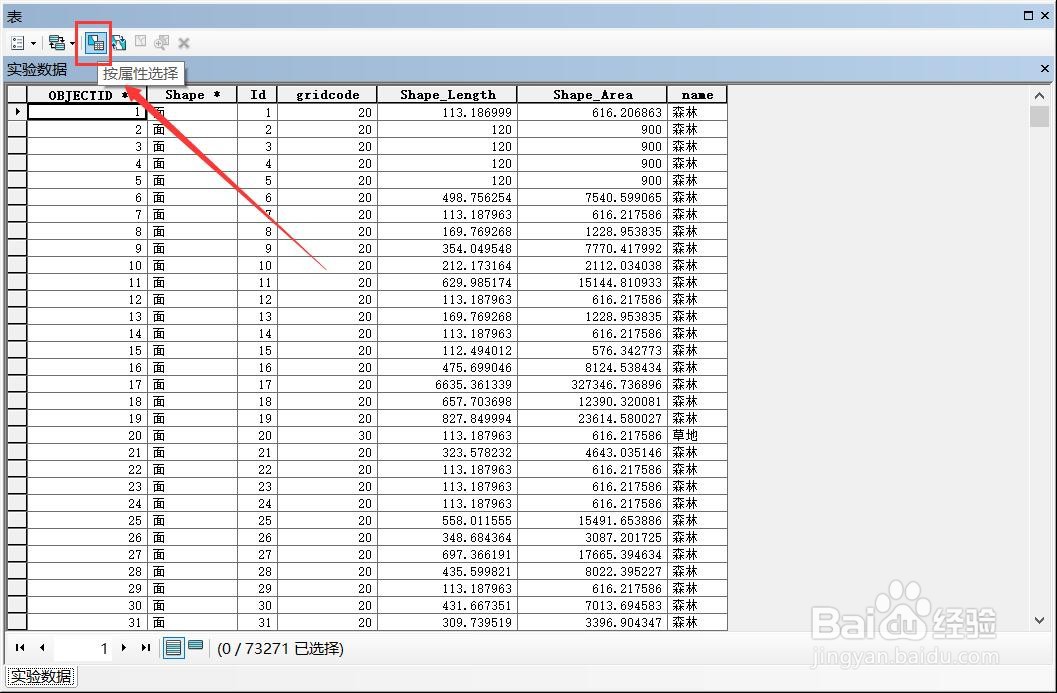Select the name column header
Image resolution: width=1057 pixels, height=693 pixels.
698,94
